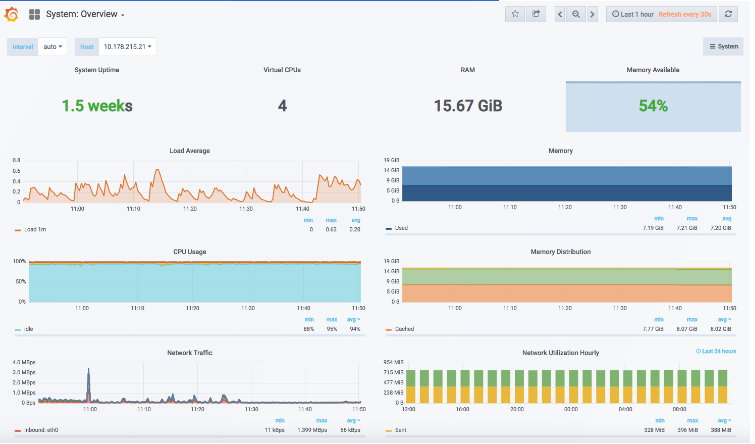Refresh the dashboard now
The height and width of the screenshot is (444, 755).
(x=729, y=14)
